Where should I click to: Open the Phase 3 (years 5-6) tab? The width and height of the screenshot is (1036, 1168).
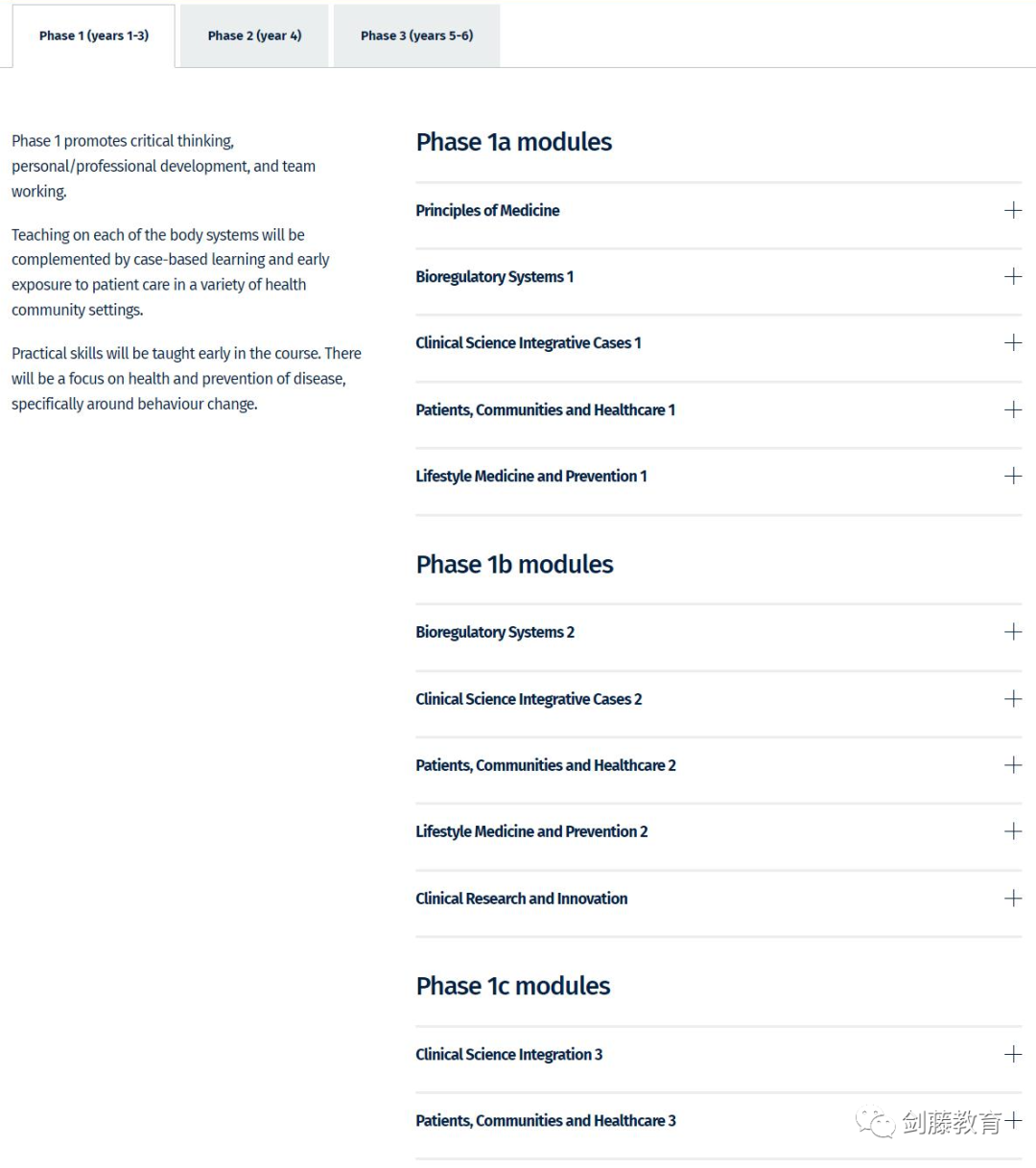[416, 35]
